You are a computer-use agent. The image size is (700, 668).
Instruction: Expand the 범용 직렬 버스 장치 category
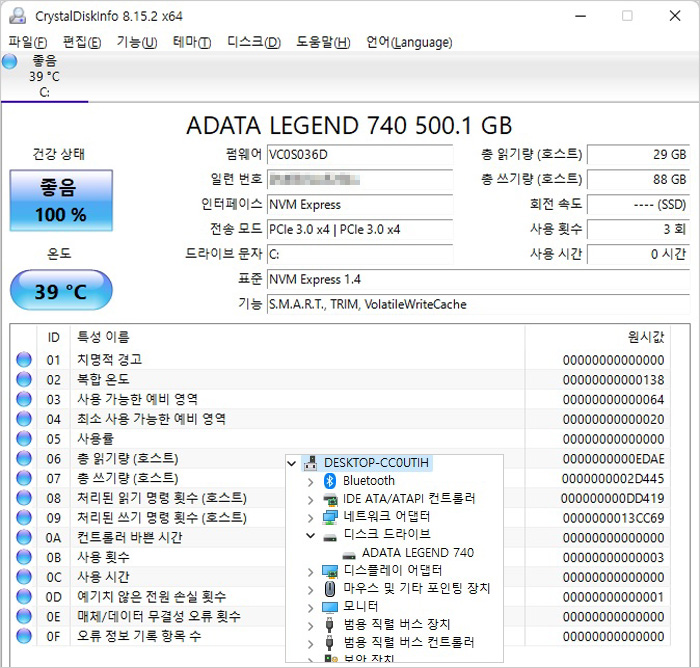pyautogui.click(x=311, y=626)
